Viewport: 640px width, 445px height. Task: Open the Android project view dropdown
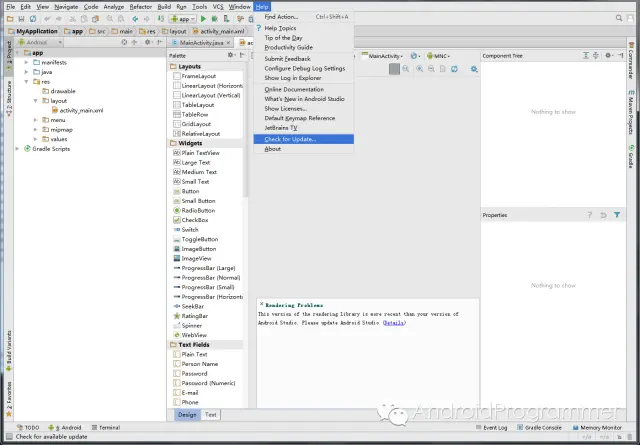coord(40,42)
